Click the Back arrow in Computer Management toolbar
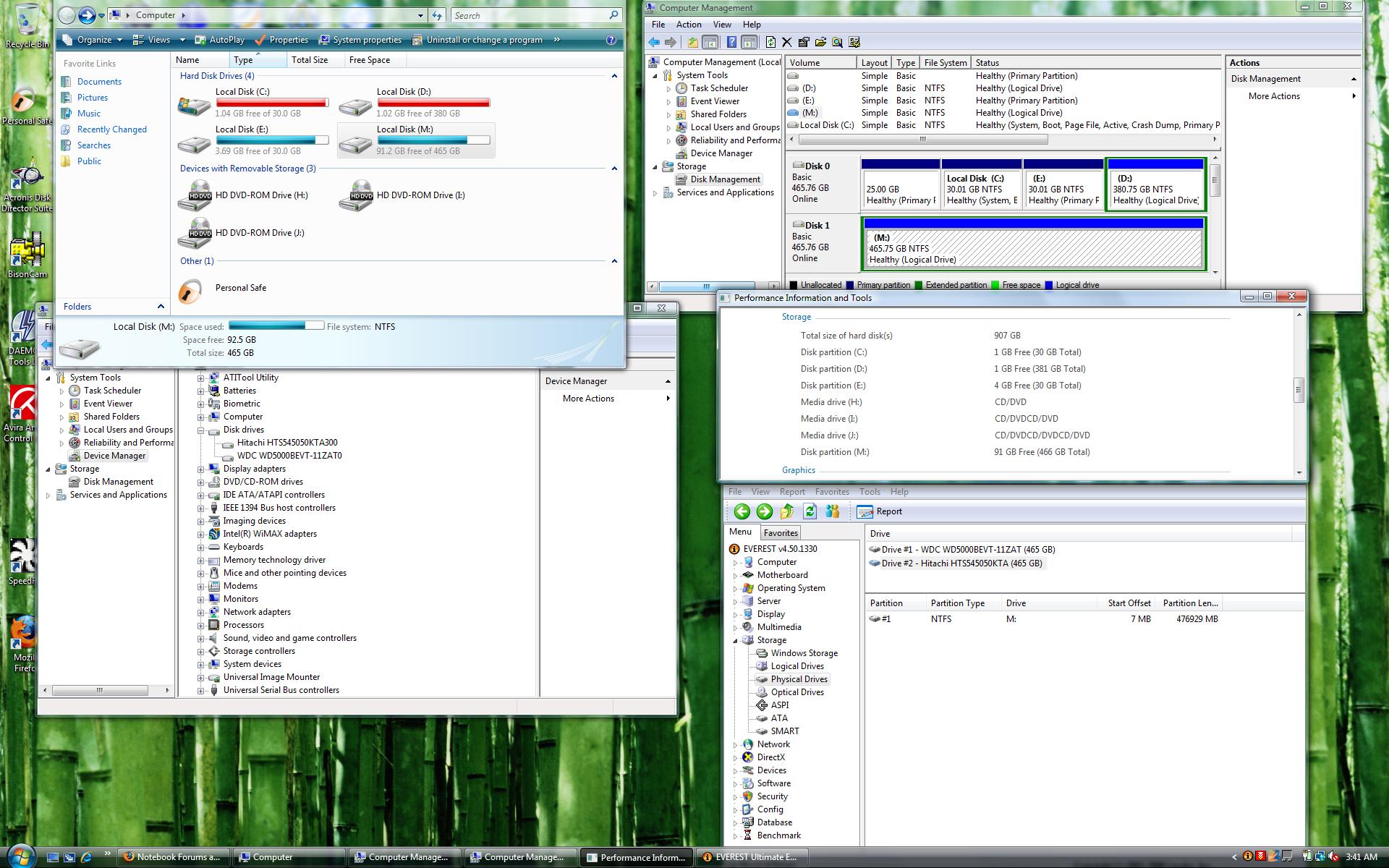 point(654,43)
